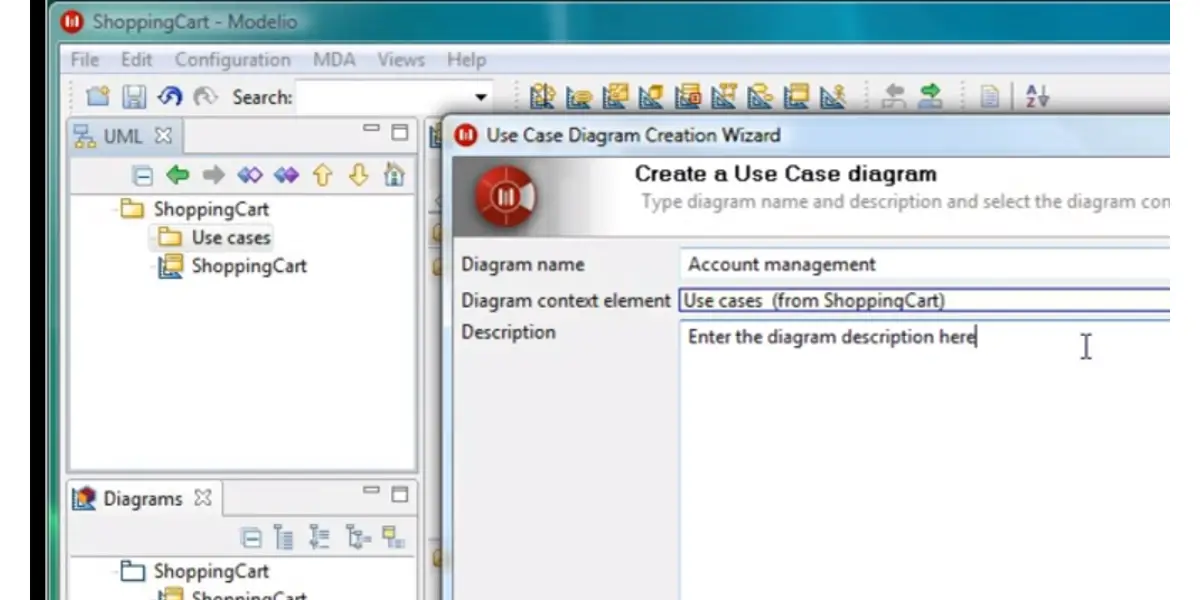Minimize the Diagrams panel
Viewport: 1200px width, 600px height.
[372, 492]
